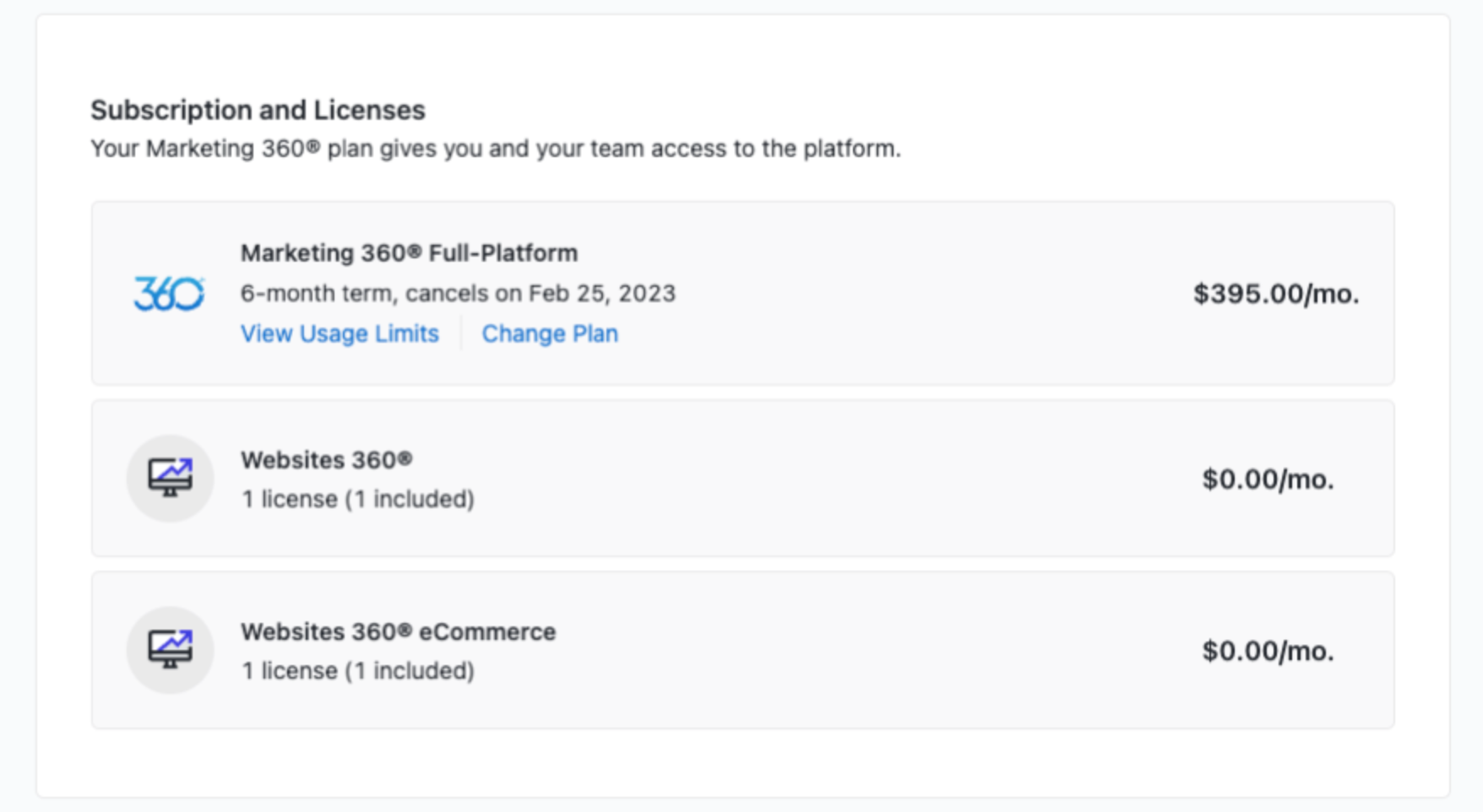The width and height of the screenshot is (1483, 812).
Task: Click "1 license" text under Websites 360 eCommerce
Action: pos(290,671)
